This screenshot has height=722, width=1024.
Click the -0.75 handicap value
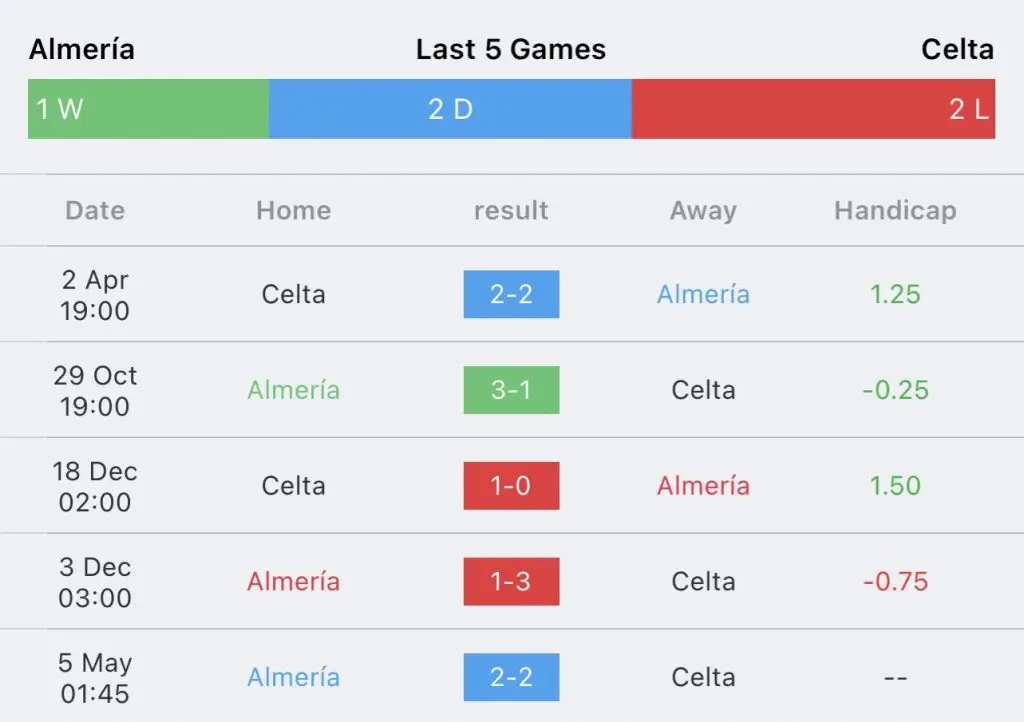click(895, 582)
